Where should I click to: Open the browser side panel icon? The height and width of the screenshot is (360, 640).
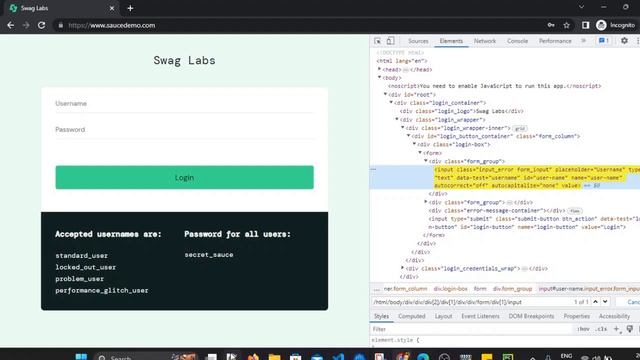586,25
